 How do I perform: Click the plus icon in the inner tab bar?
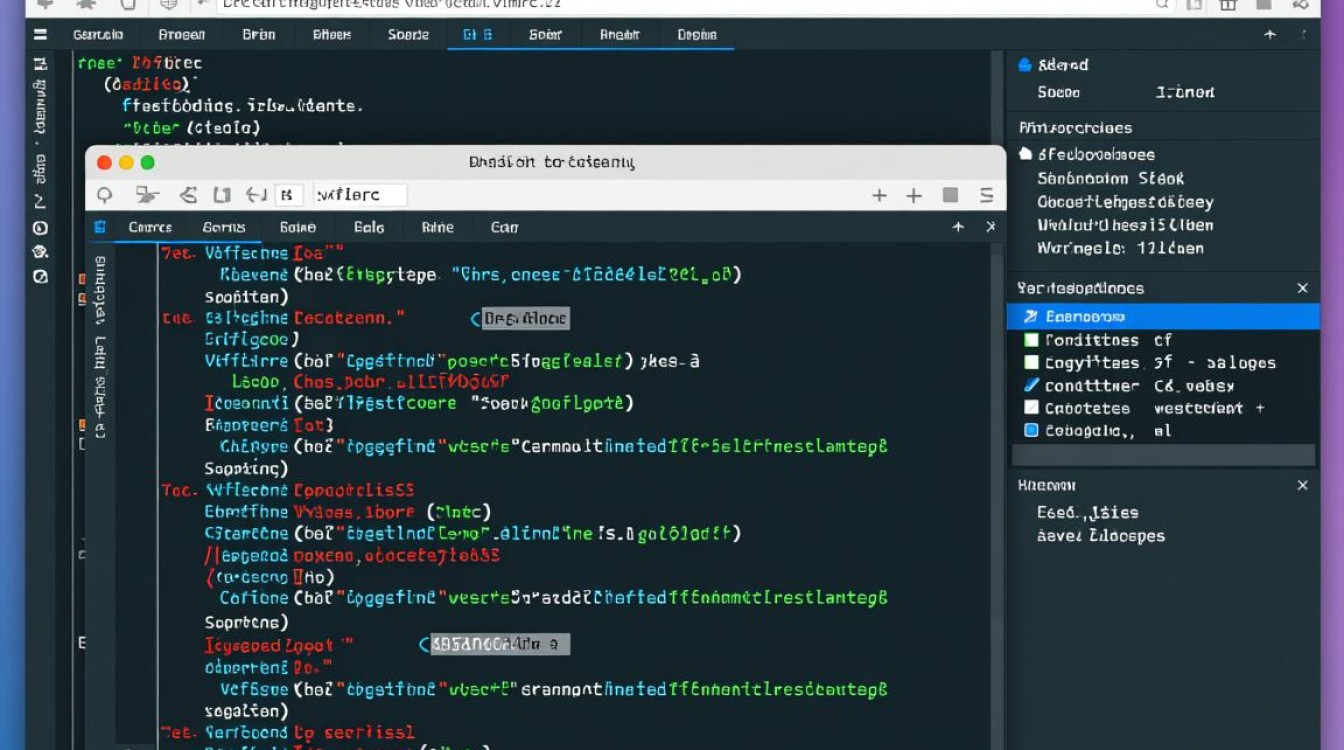click(x=958, y=227)
